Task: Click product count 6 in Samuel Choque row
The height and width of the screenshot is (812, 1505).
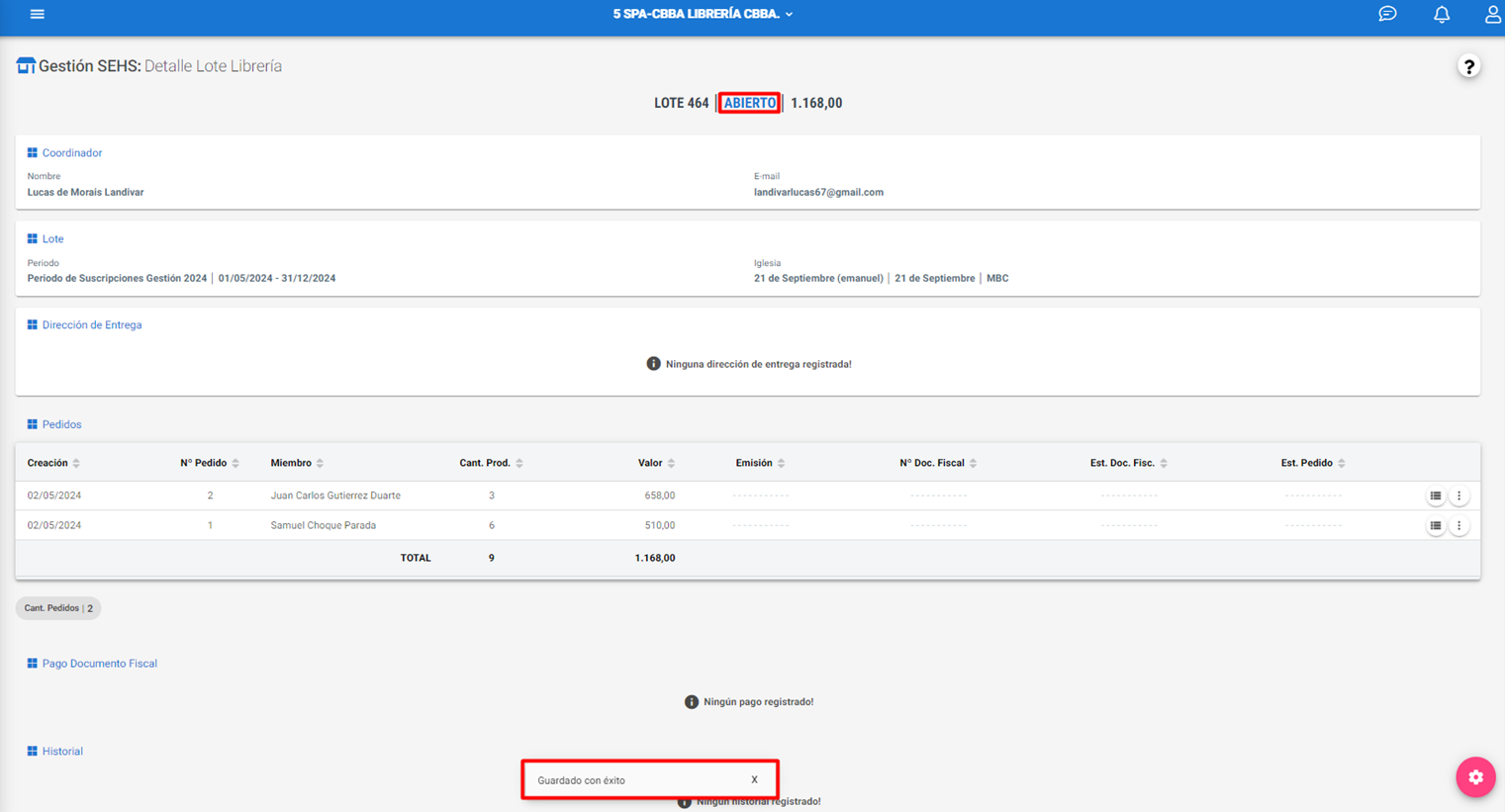Action: (491, 525)
